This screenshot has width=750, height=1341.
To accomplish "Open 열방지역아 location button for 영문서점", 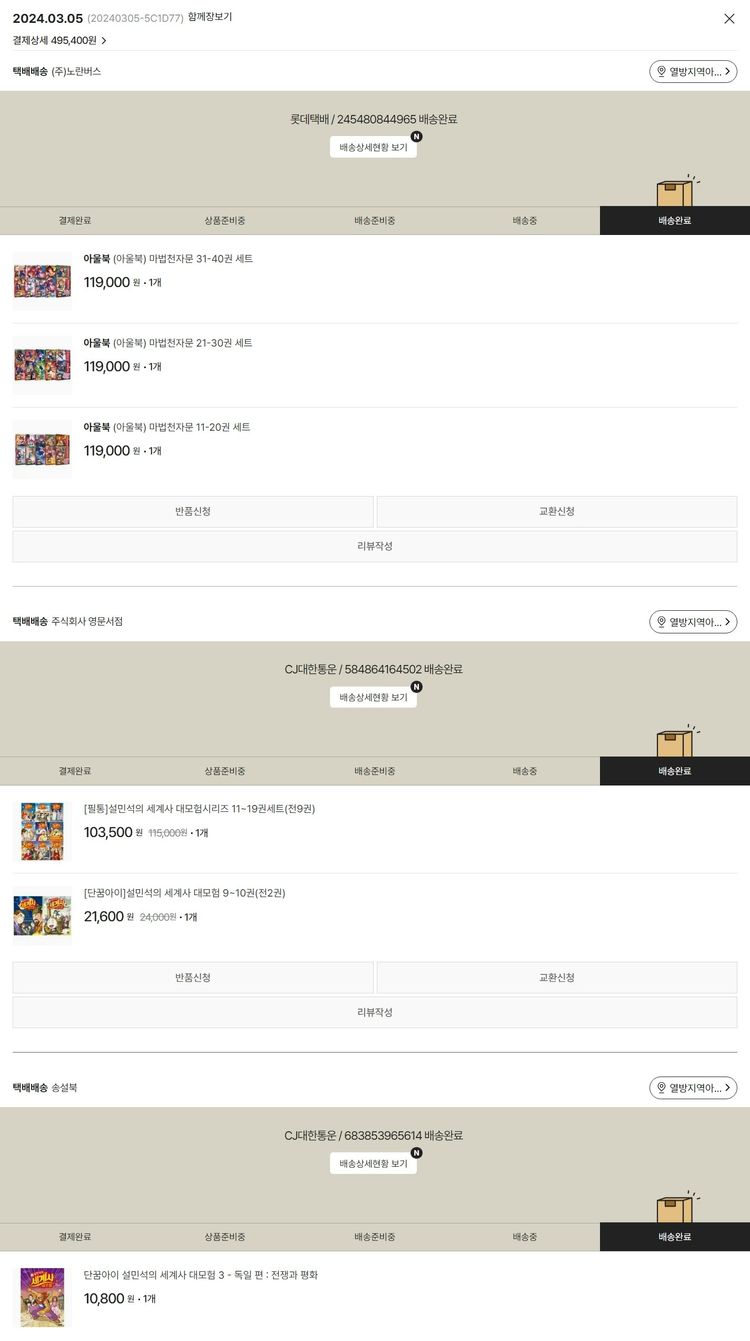I will pyautogui.click(x=693, y=622).
